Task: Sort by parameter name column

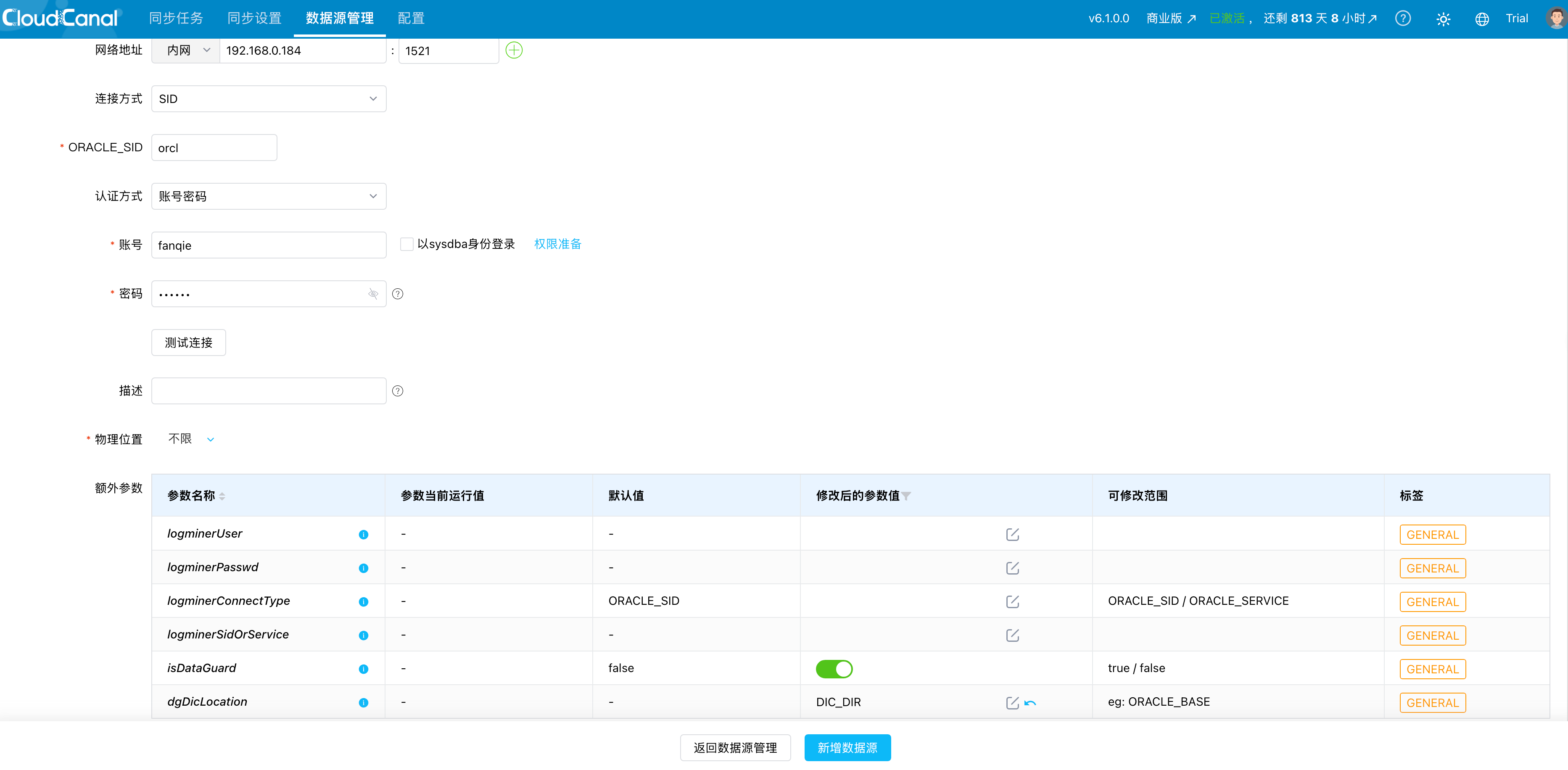Action: 222,496
